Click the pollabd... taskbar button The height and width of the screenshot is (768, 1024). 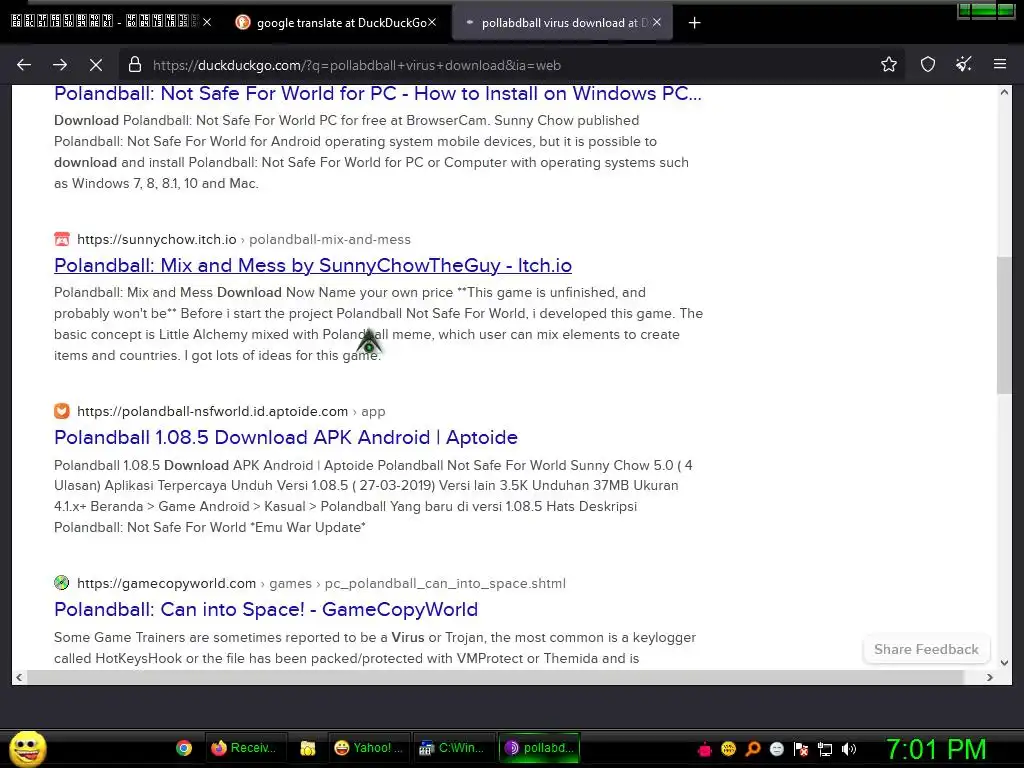coord(540,748)
